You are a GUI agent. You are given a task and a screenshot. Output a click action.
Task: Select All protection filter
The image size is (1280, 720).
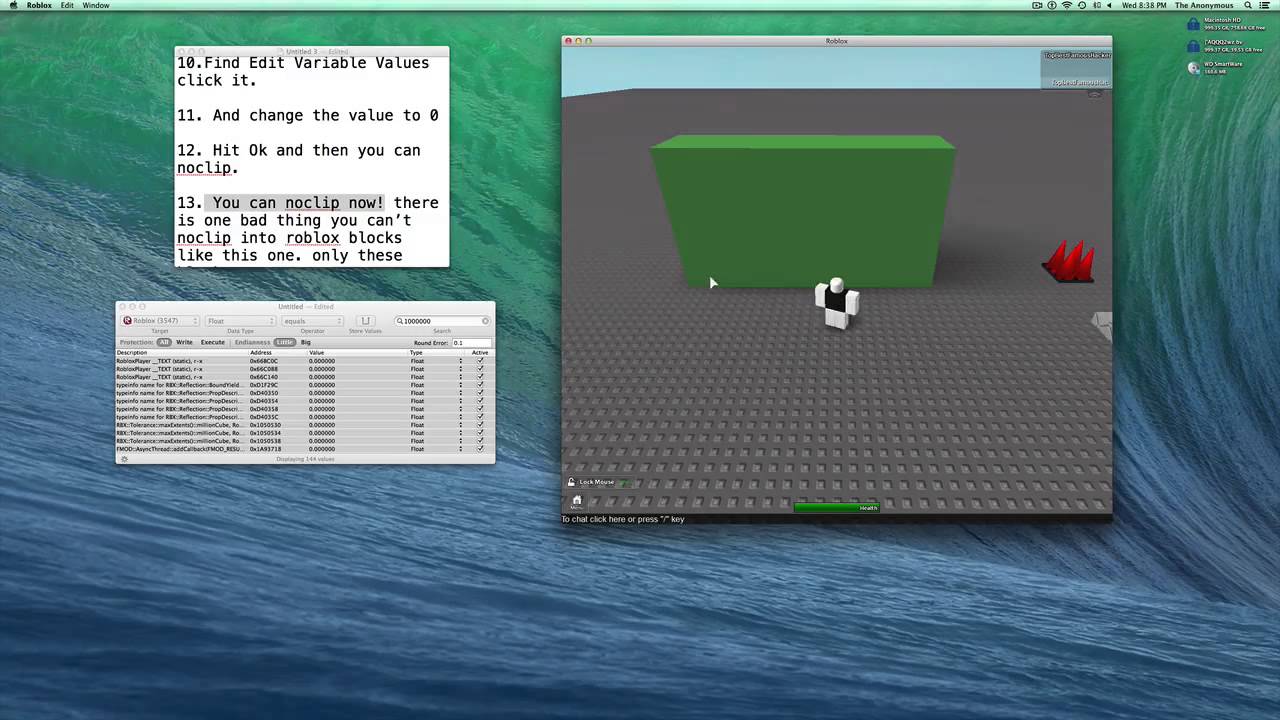pyautogui.click(x=164, y=342)
